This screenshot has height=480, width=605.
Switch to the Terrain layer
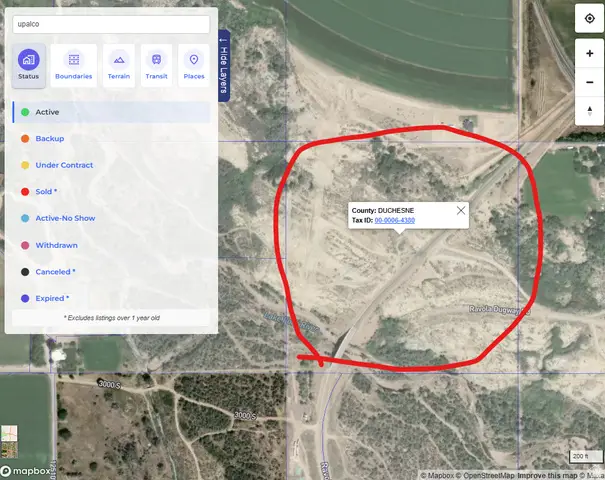[x=119, y=65]
